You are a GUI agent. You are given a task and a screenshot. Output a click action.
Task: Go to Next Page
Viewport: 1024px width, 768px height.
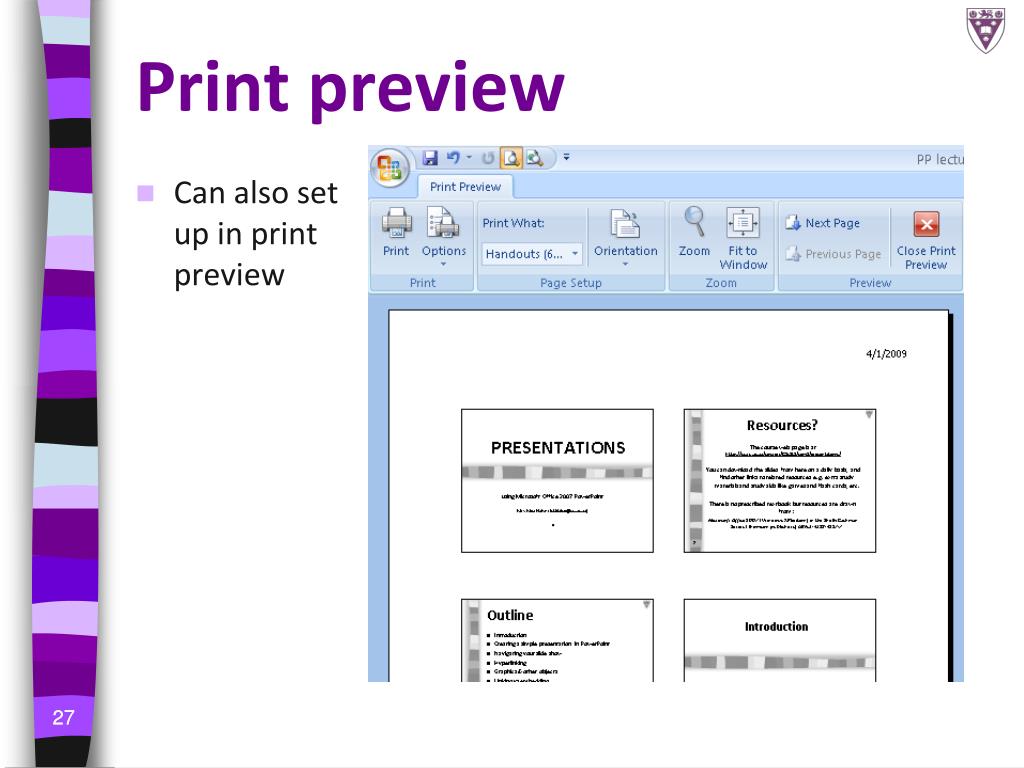[x=822, y=223]
